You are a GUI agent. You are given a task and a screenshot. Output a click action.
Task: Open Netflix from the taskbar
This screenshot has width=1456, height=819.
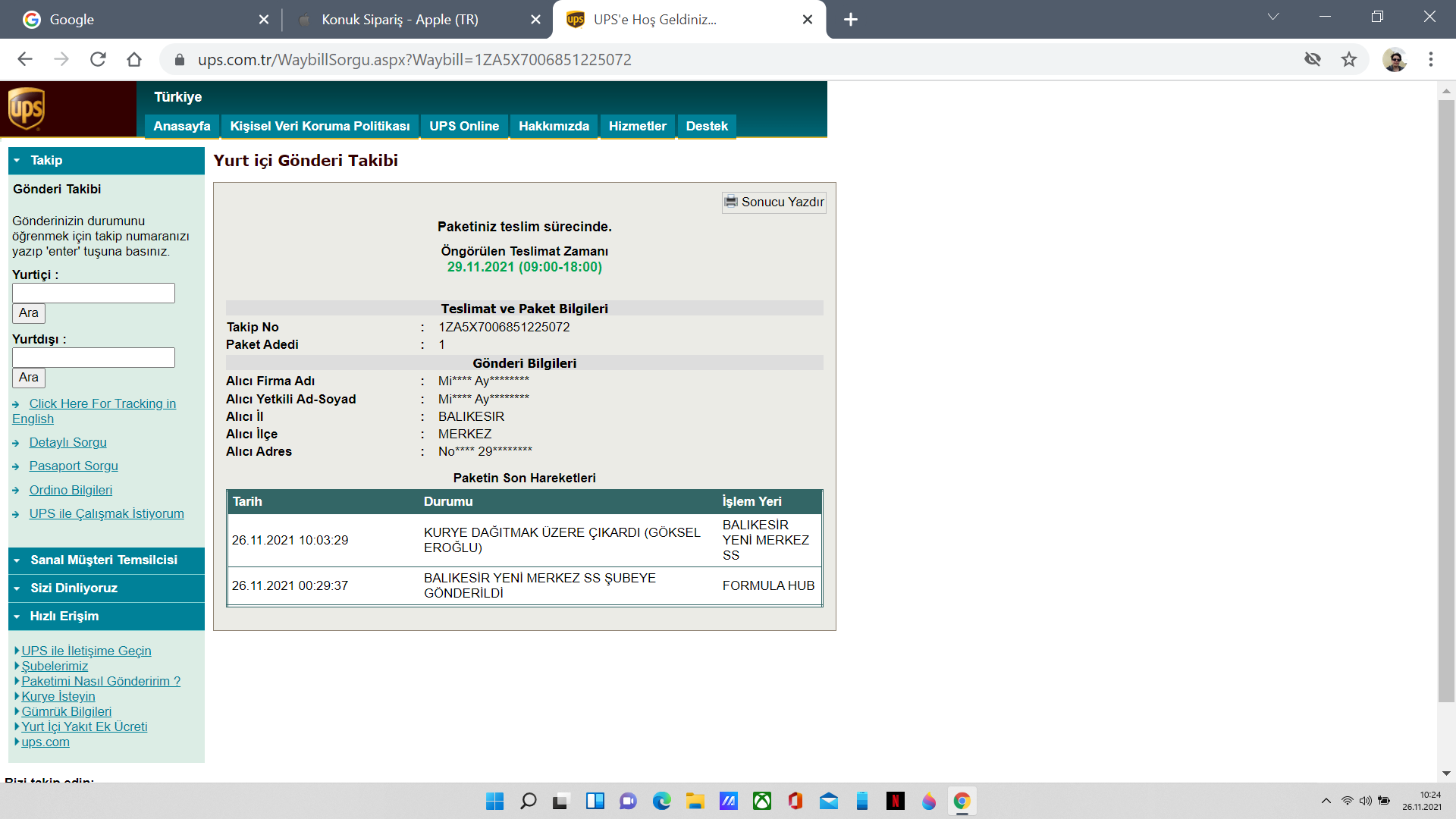896,802
